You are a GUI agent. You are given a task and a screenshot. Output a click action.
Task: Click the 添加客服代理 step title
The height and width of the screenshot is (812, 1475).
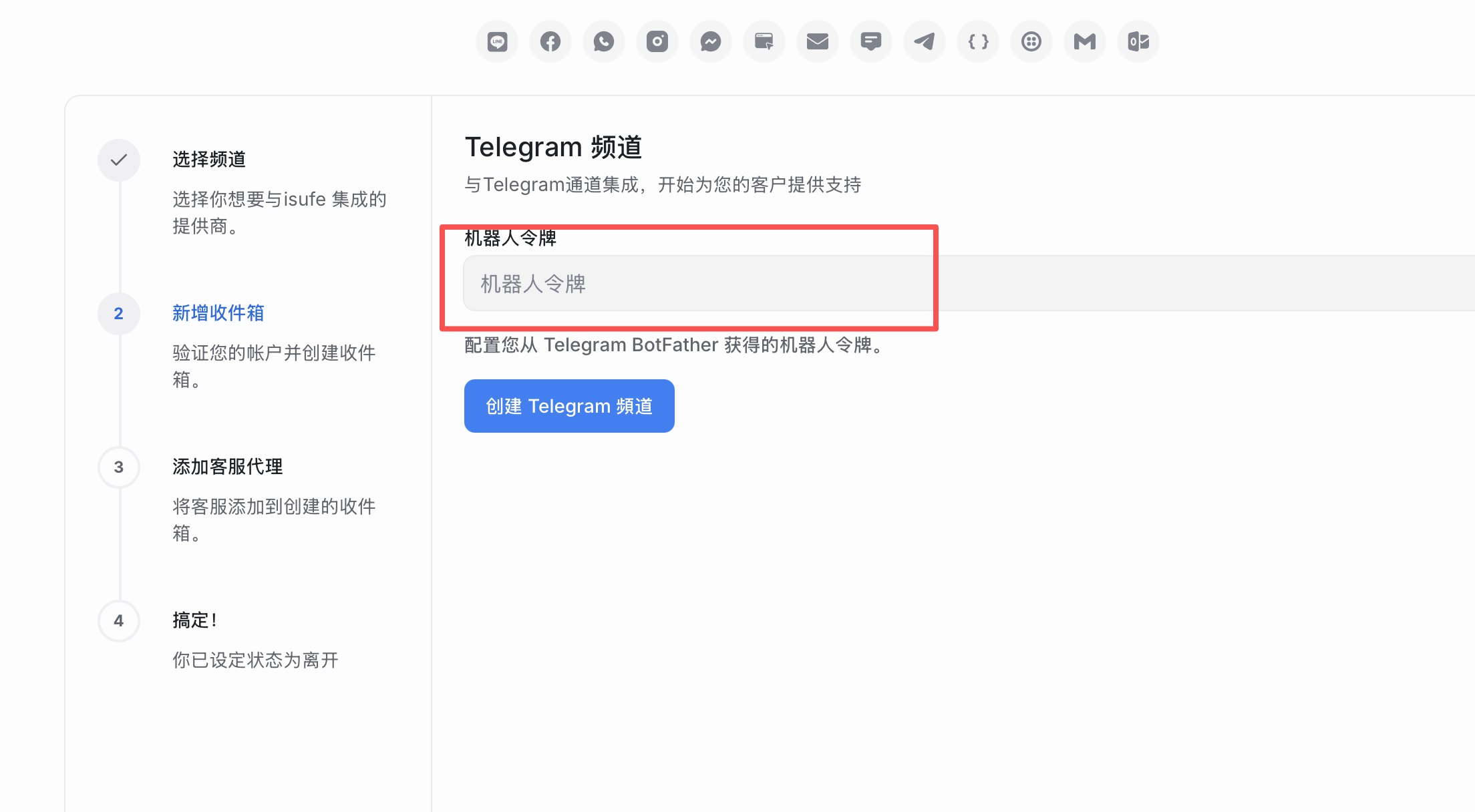[227, 467]
